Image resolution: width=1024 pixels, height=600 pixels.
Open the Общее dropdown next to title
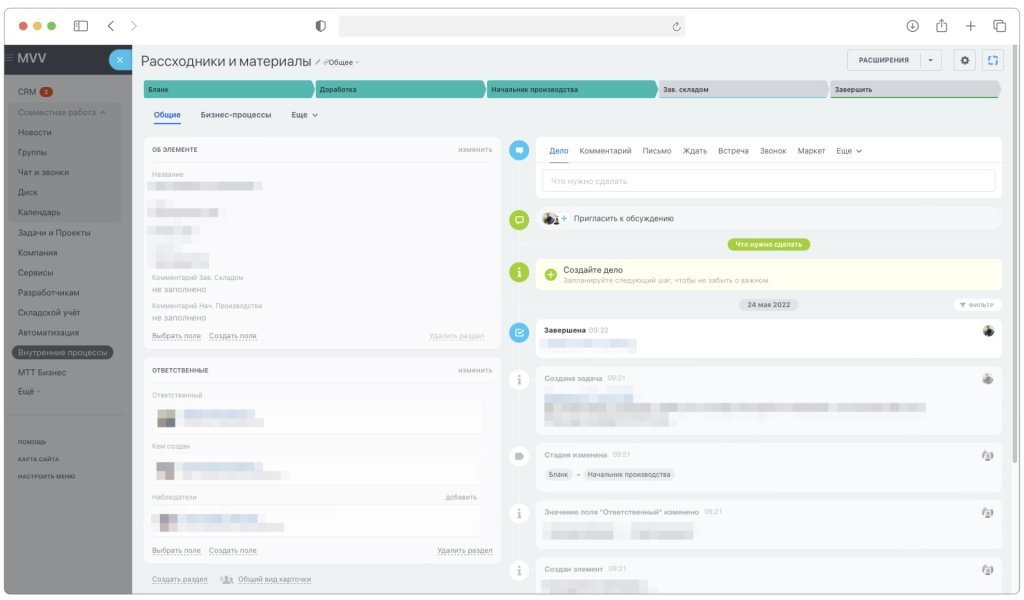342,62
